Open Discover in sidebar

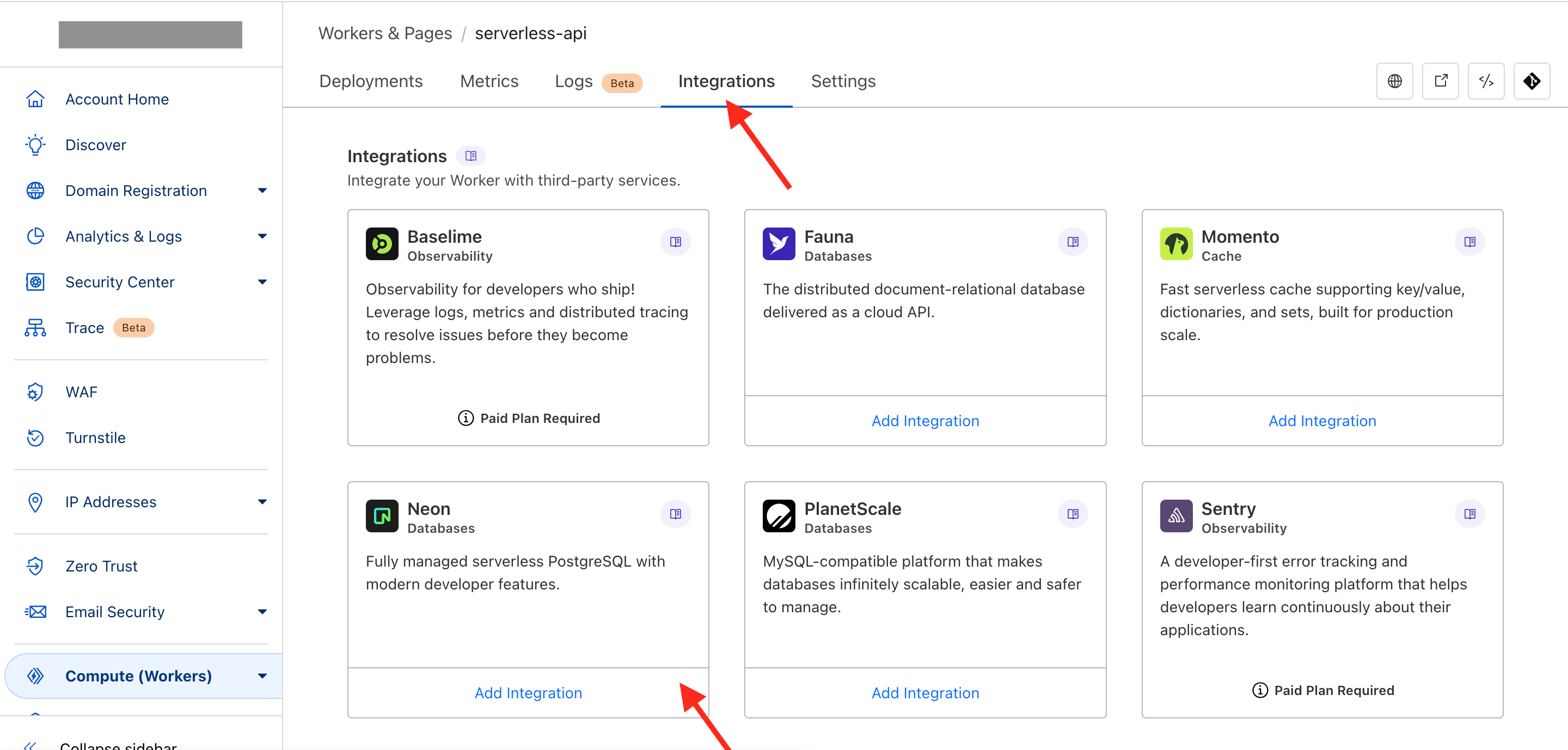click(96, 144)
